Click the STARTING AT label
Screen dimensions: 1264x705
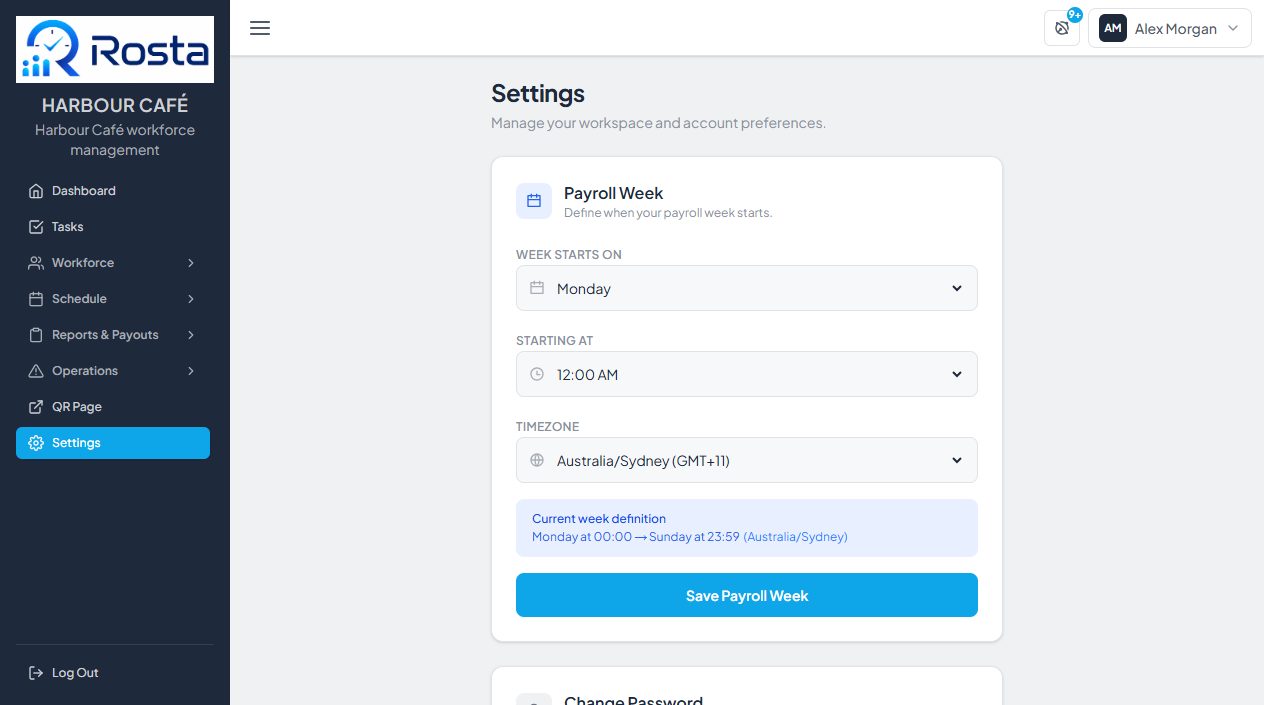[555, 341]
